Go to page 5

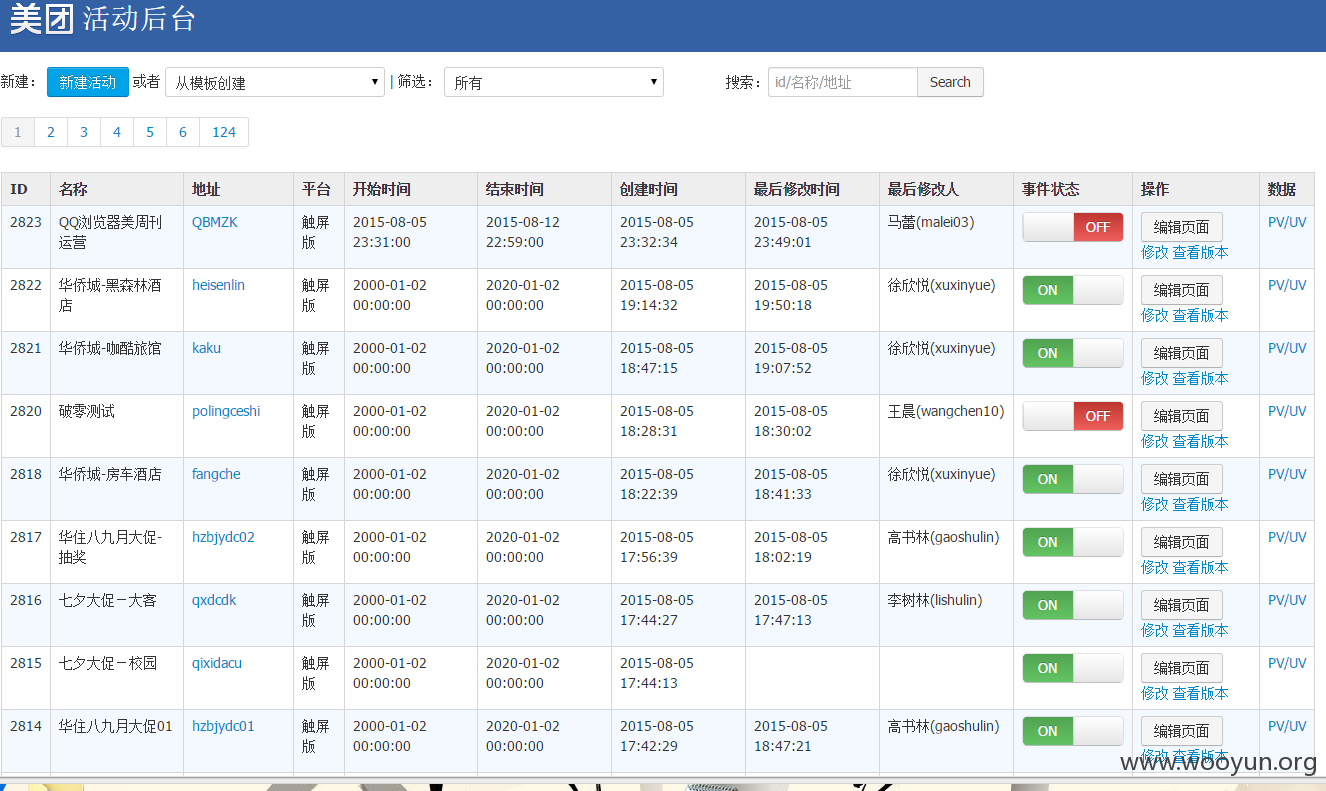click(150, 132)
